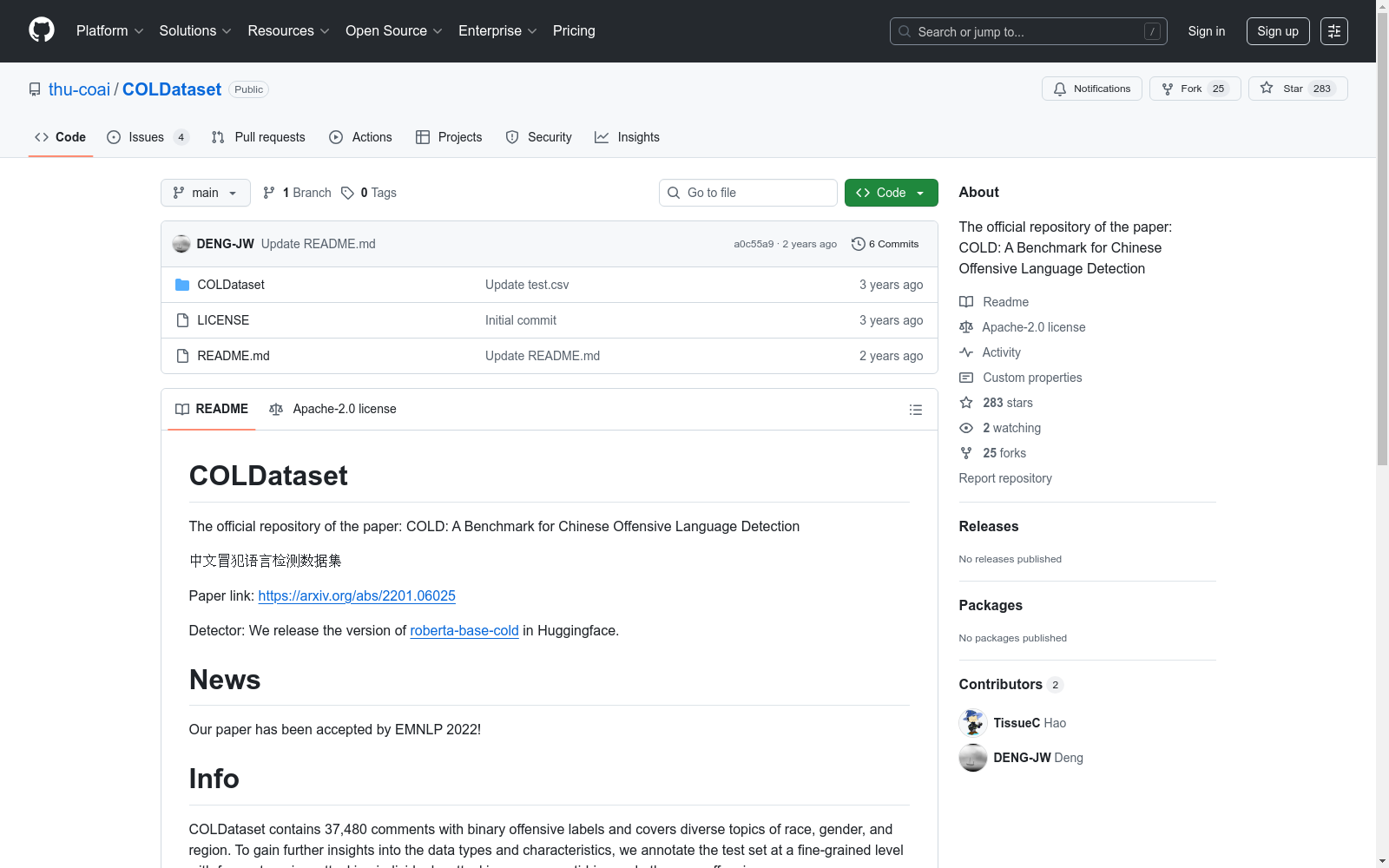
Task: Click the 6 Commits link
Action: point(885,244)
